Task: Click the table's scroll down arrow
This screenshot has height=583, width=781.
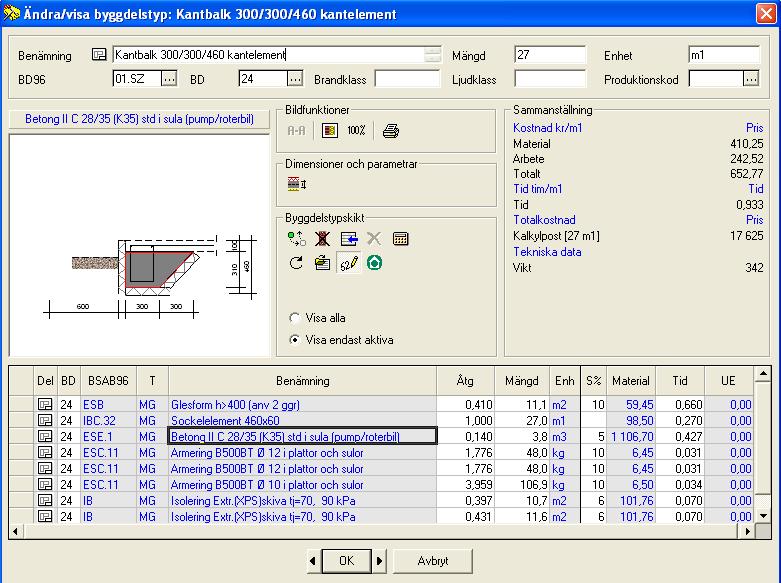Action: click(x=763, y=516)
